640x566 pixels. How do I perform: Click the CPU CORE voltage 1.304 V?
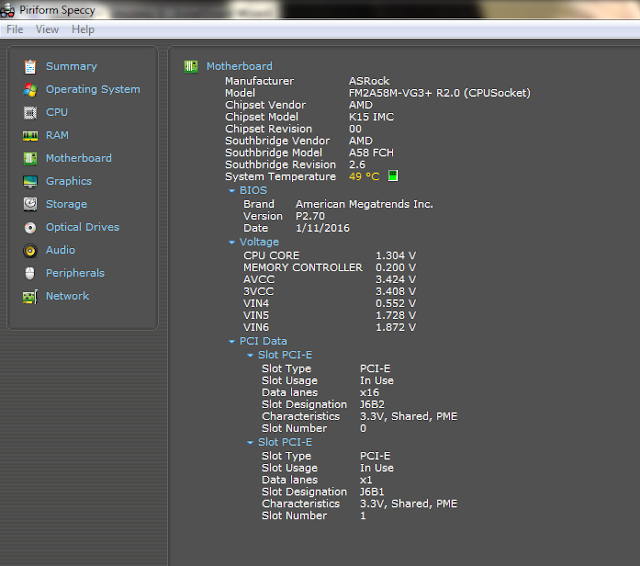tap(396, 255)
